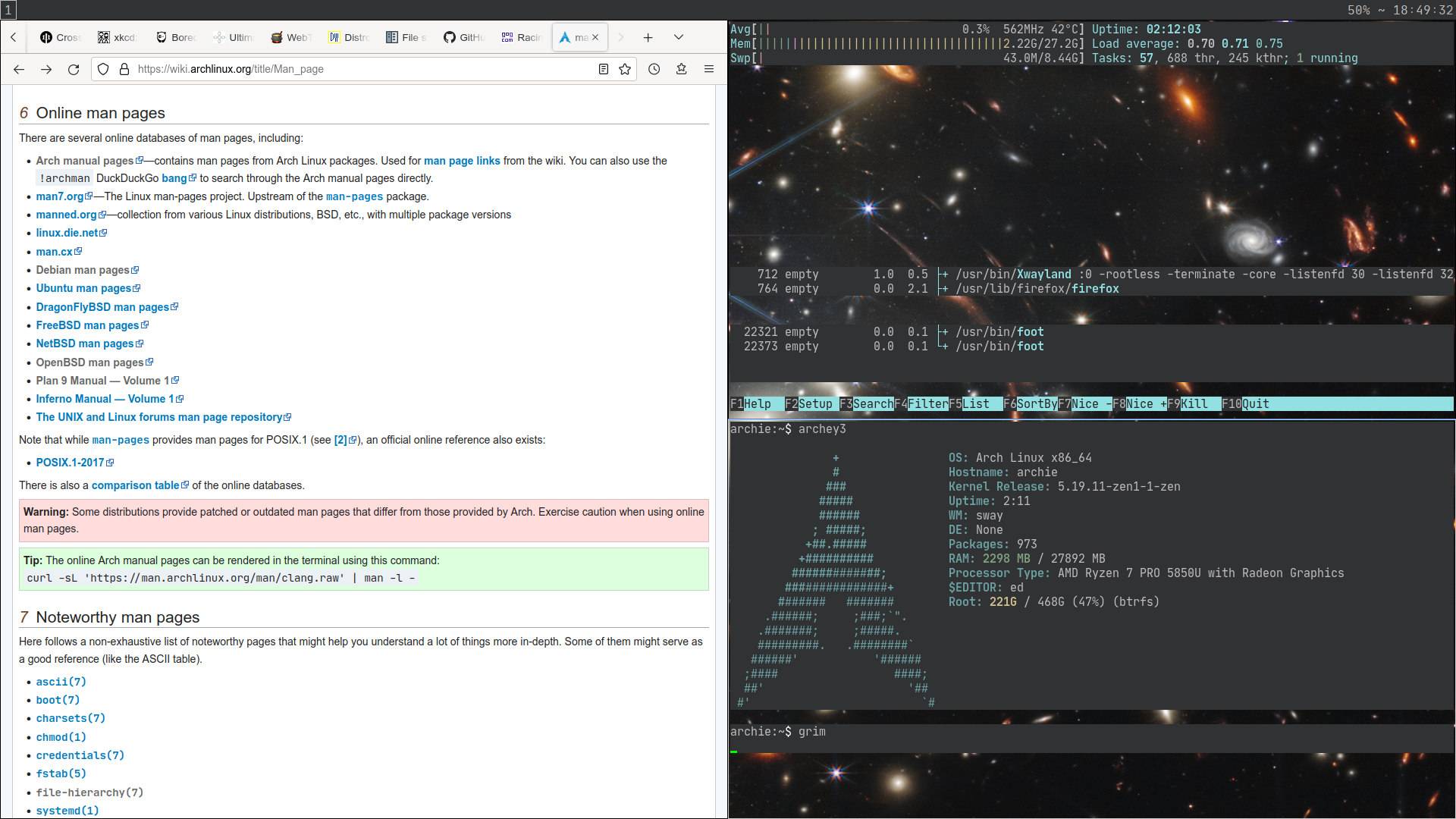Viewport: 1456px width, 819px height.
Task: Toggle reader view icon in address bar
Action: click(604, 69)
